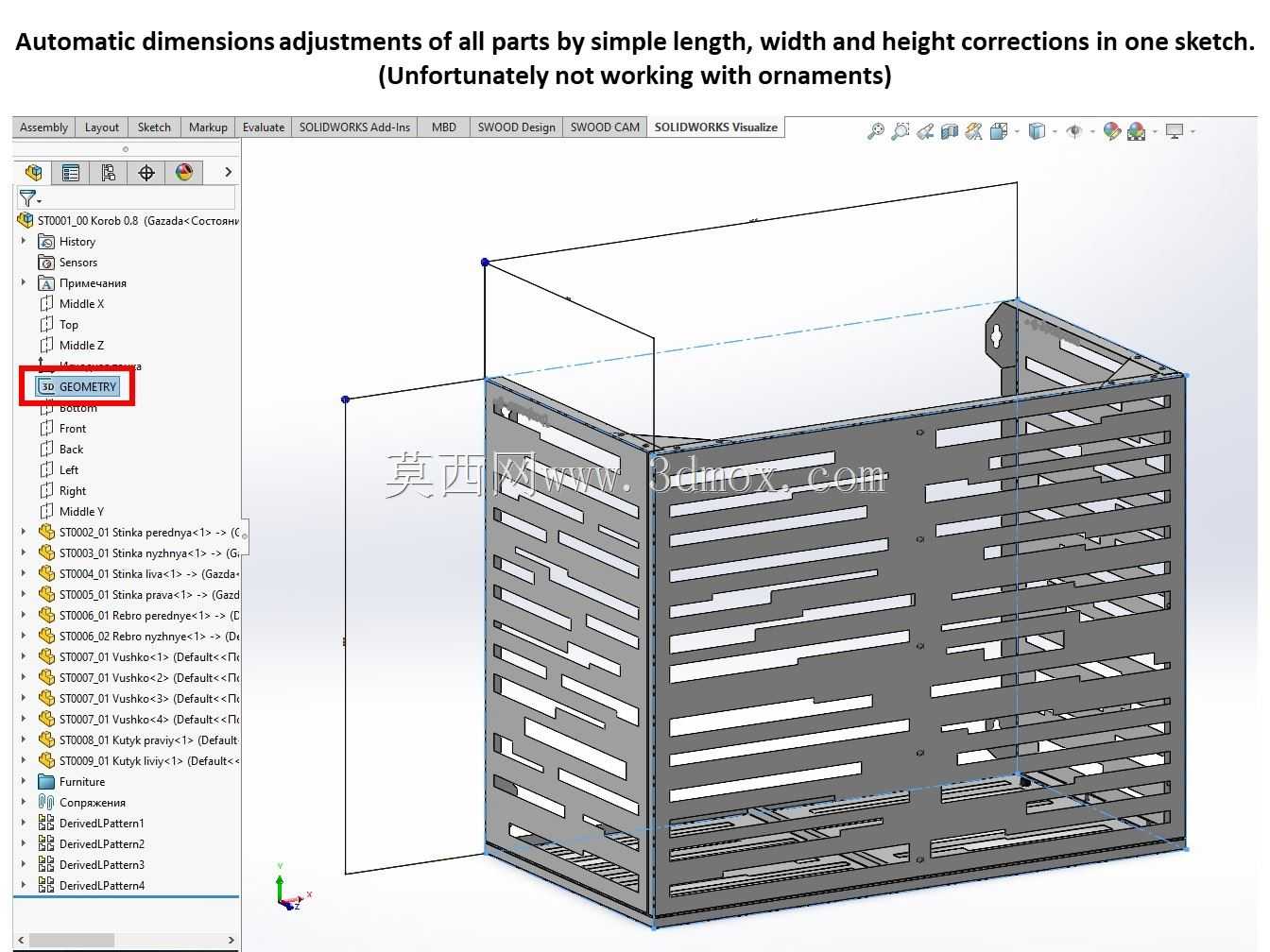Click the feature tree filter funnel icon
Screen dimensions: 1270x952
point(27,198)
